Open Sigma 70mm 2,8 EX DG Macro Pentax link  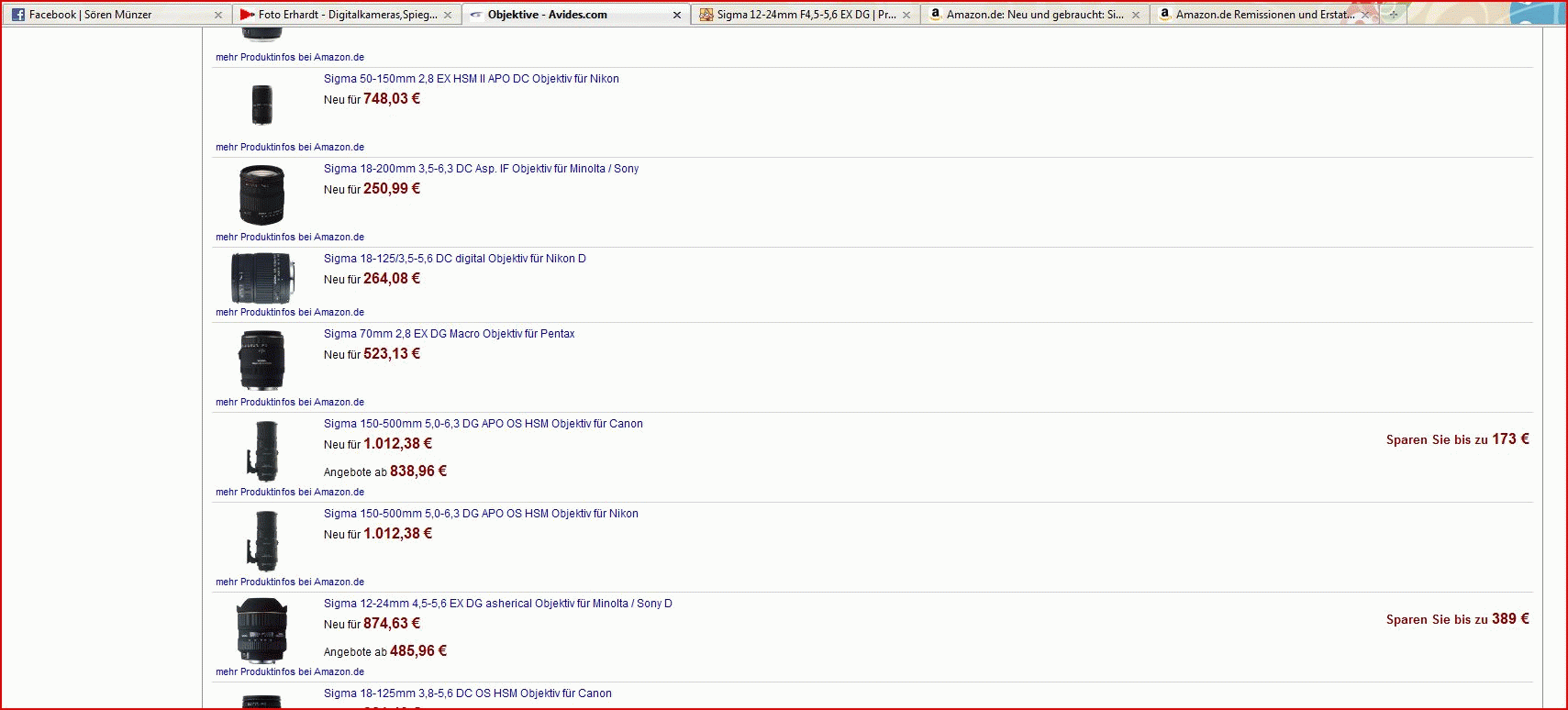pos(449,334)
